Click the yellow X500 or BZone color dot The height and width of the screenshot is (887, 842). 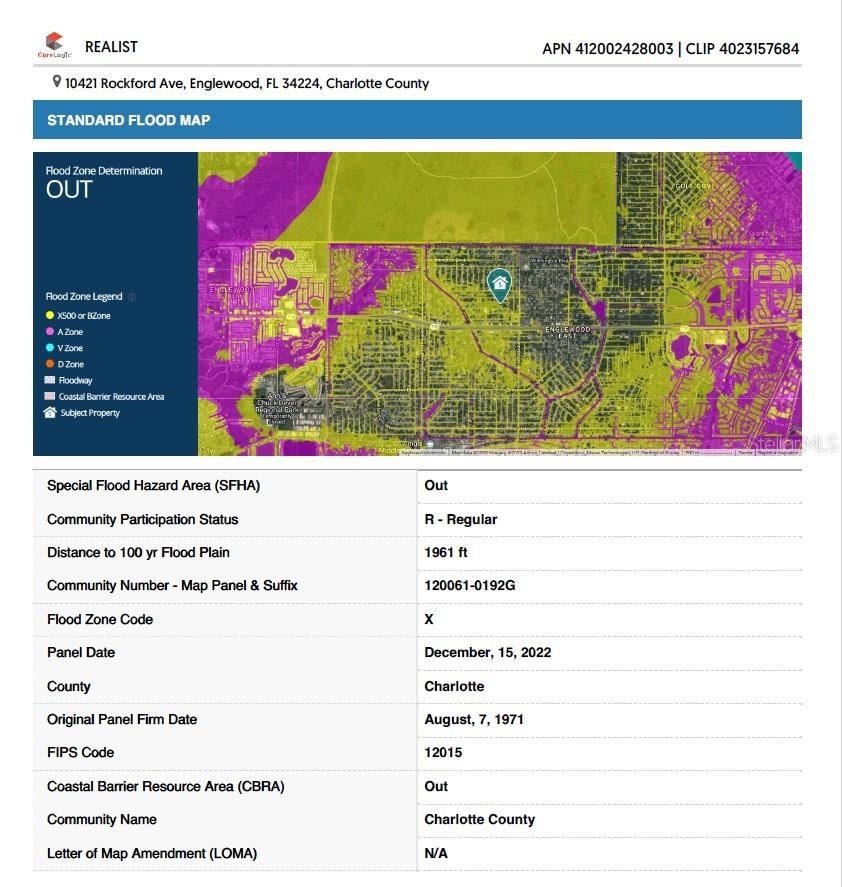click(x=49, y=315)
